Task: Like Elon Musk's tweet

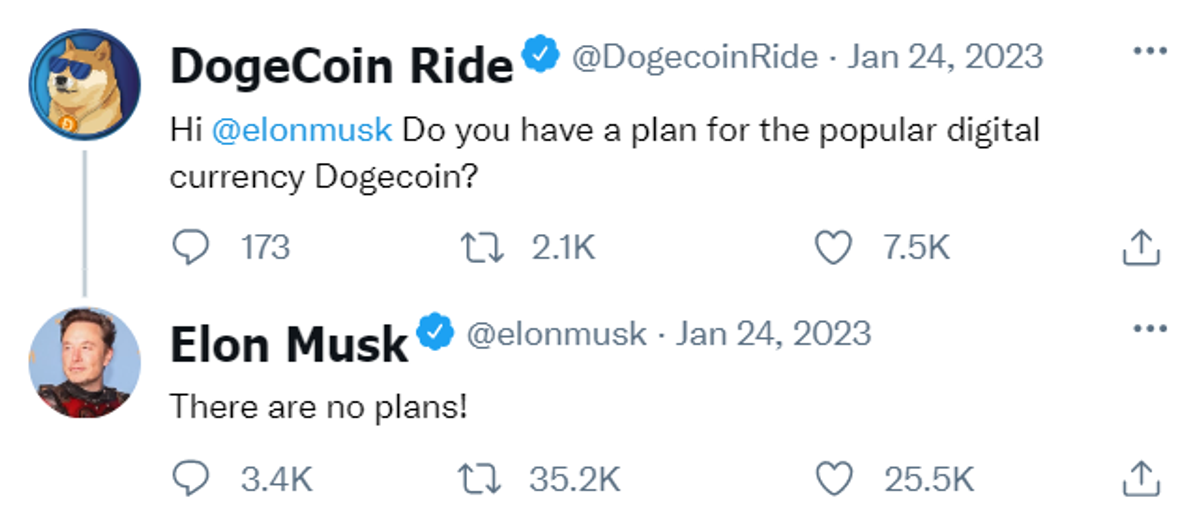Action: tap(833, 479)
